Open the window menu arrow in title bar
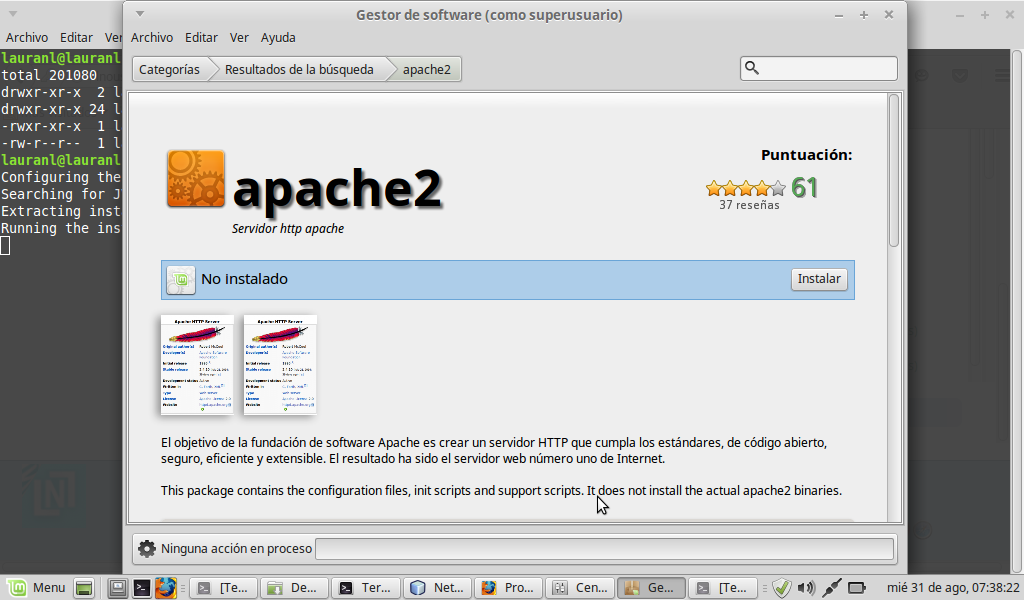Screen dimensions: 1024x600 coord(139,14)
